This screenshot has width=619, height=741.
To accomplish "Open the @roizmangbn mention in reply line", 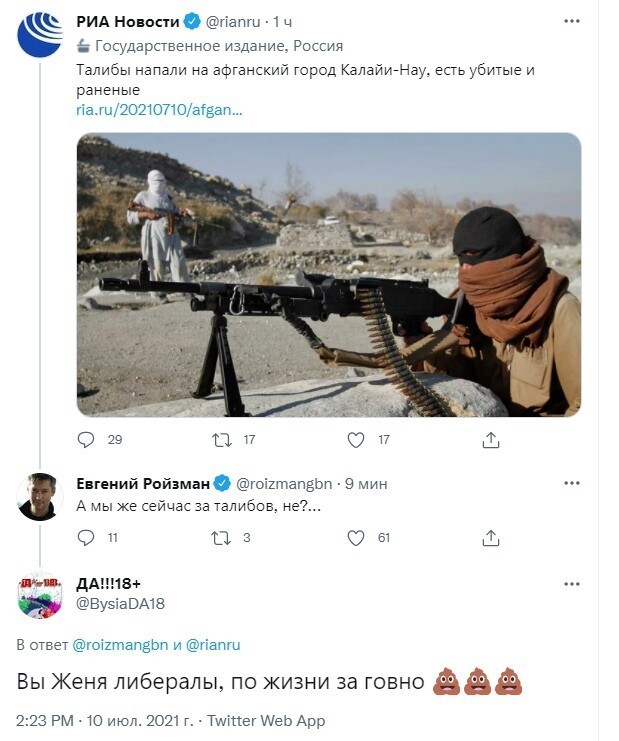I will pyautogui.click(x=120, y=645).
